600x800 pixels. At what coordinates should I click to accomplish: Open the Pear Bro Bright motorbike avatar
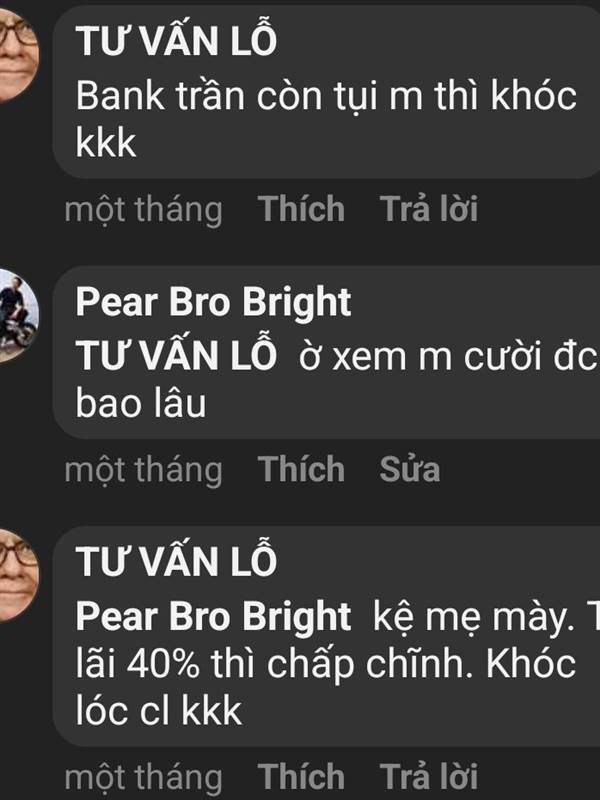[17, 315]
